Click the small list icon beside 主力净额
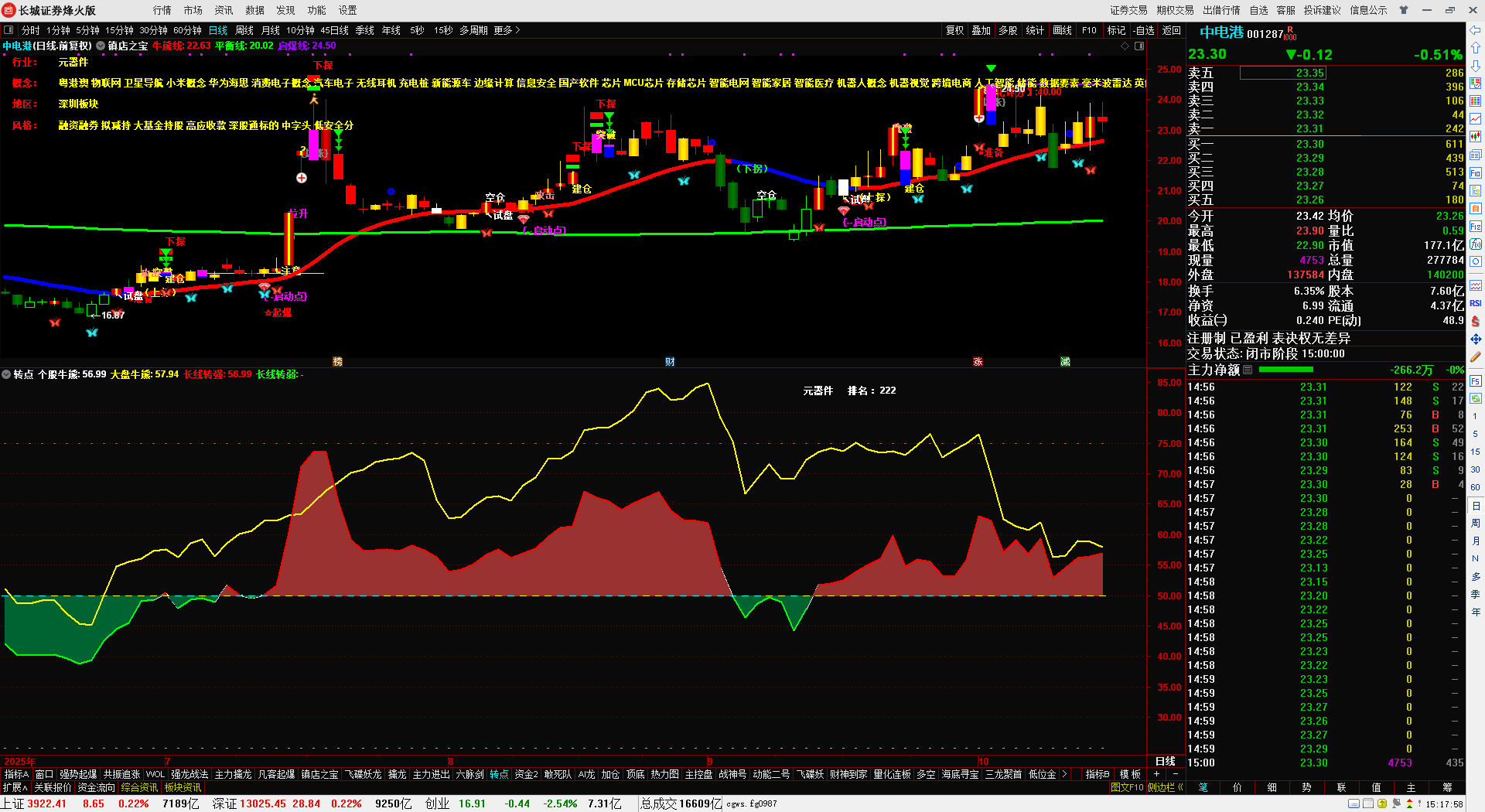The width and height of the screenshot is (1485, 812). 1248,370
